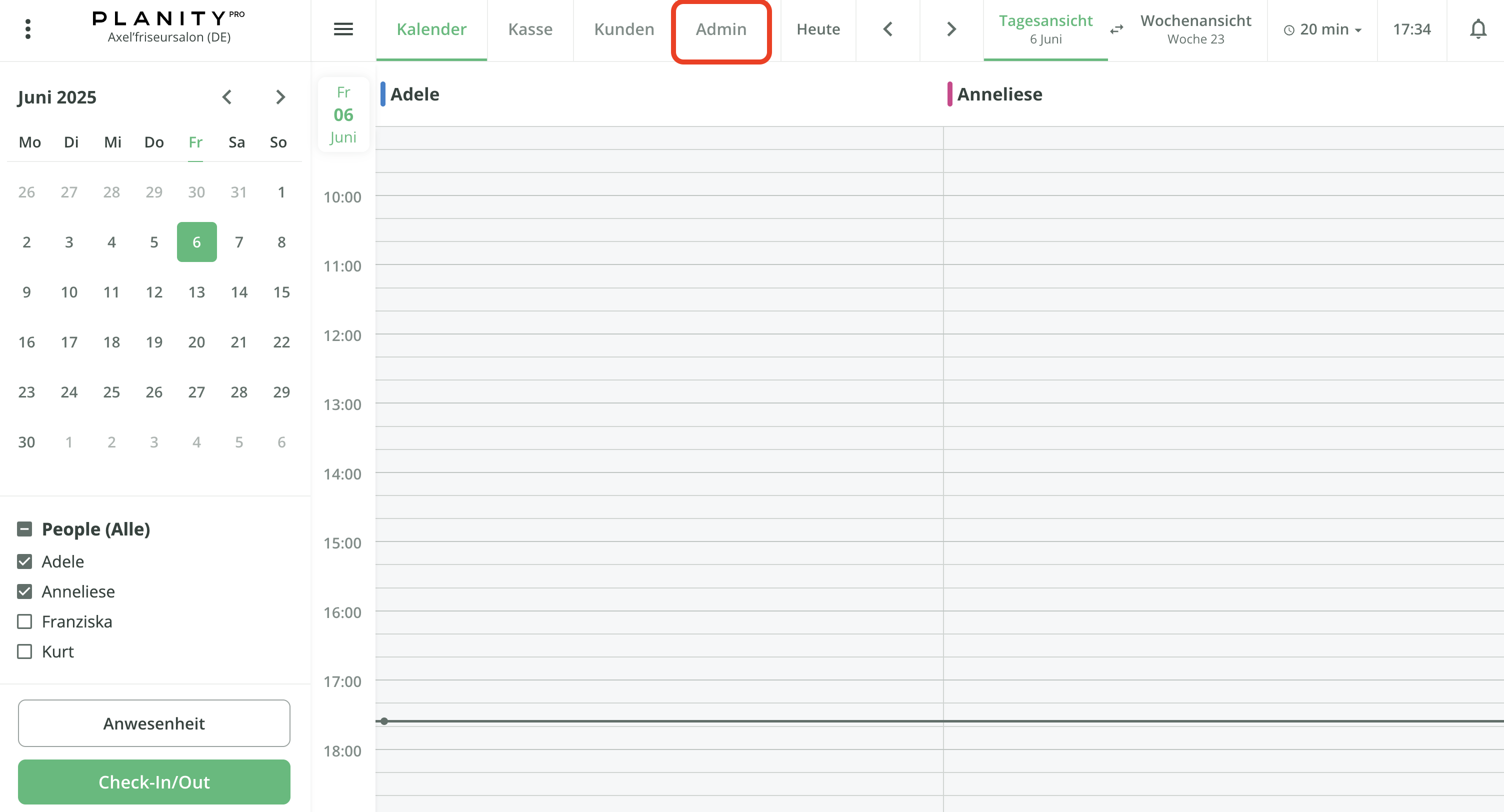The width and height of the screenshot is (1504, 812).
Task: Enable the Franziska checkbox
Action: pyautogui.click(x=24, y=621)
